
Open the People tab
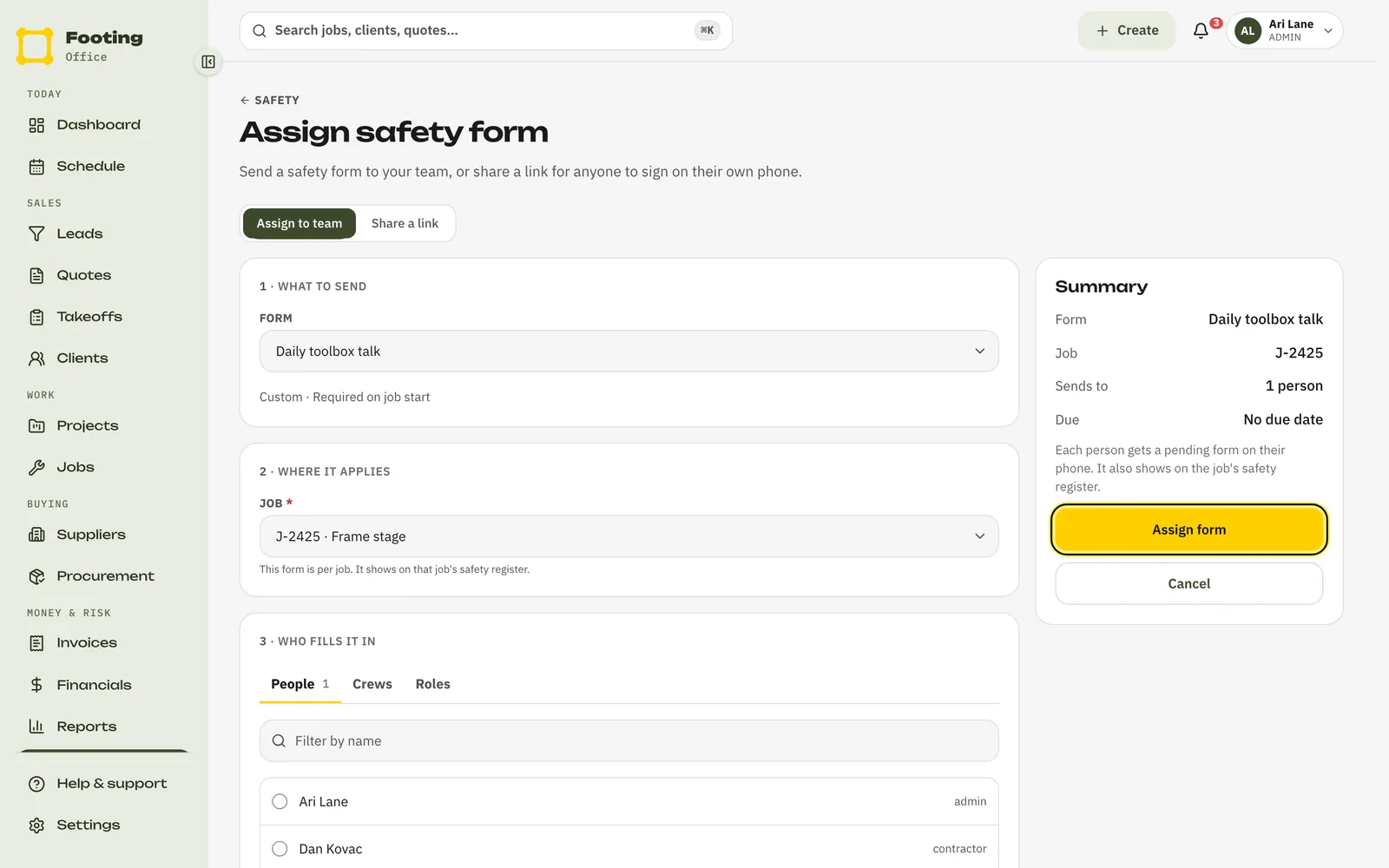coord(300,684)
